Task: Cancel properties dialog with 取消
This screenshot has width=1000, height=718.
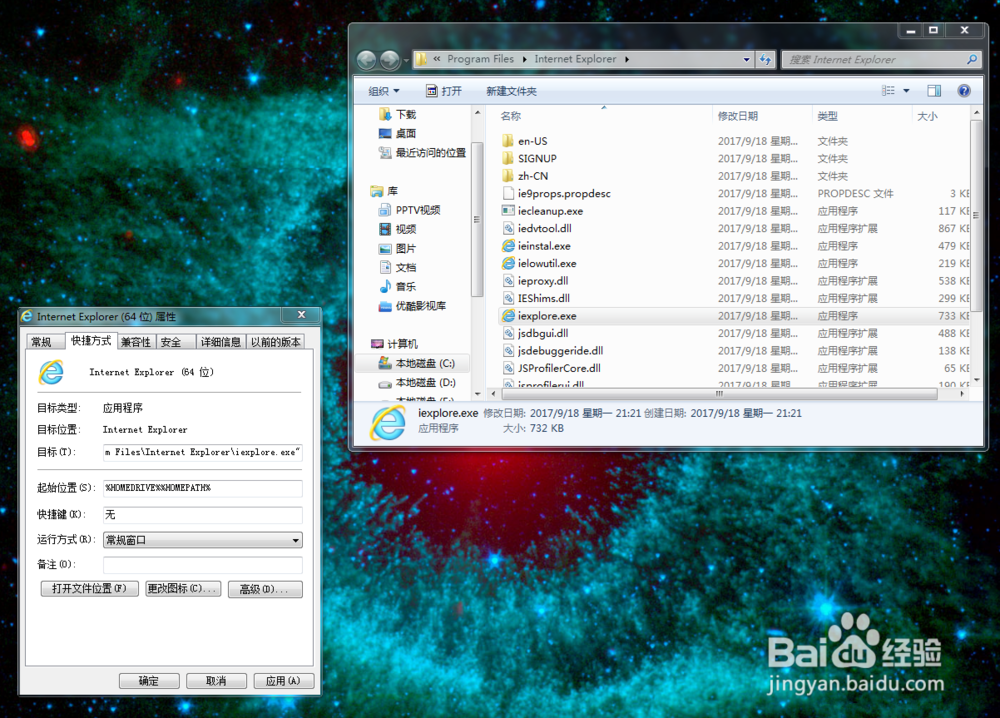Action: (216, 681)
